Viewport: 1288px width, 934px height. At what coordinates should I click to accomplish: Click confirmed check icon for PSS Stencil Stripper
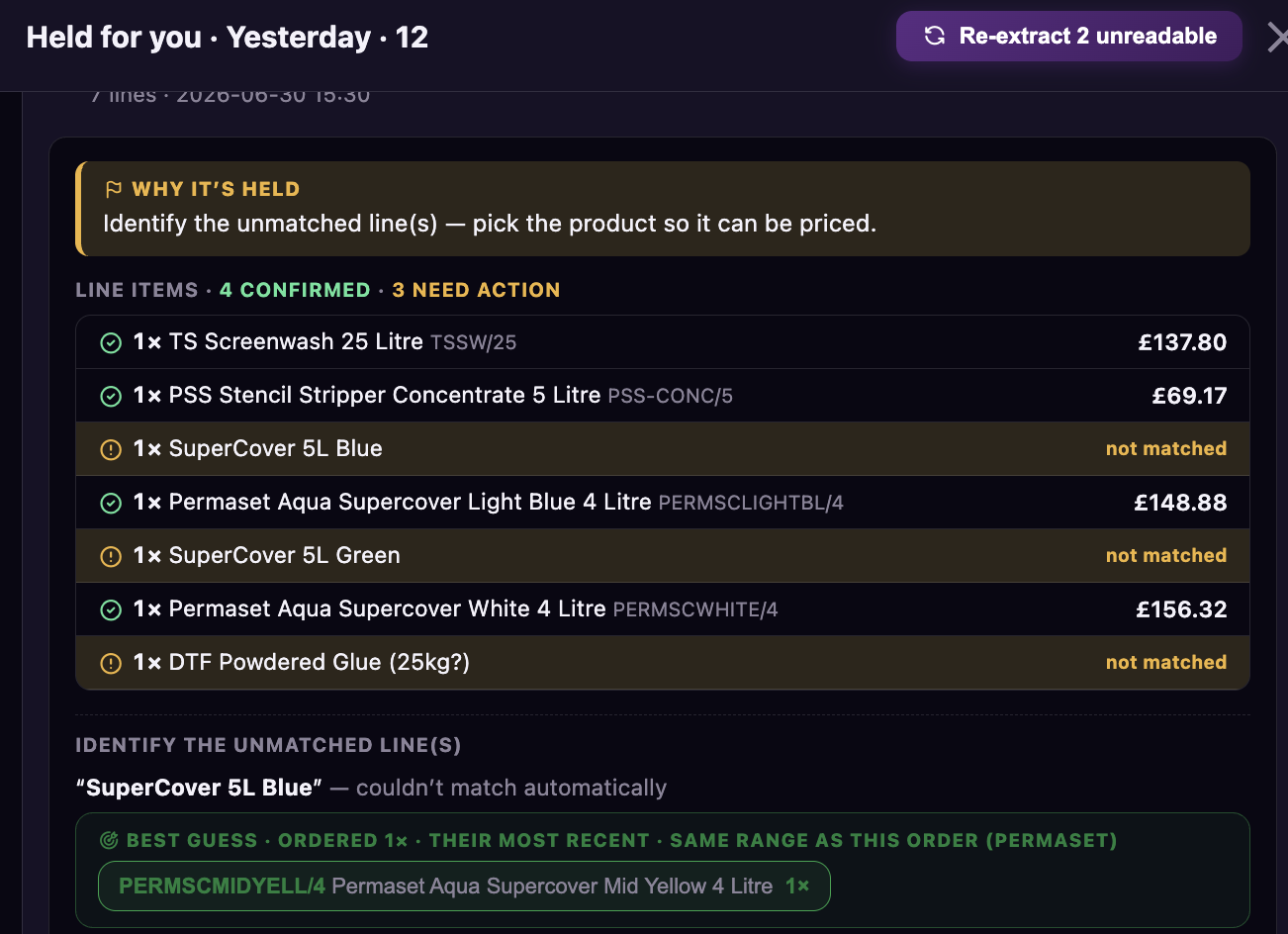tap(111, 396)
